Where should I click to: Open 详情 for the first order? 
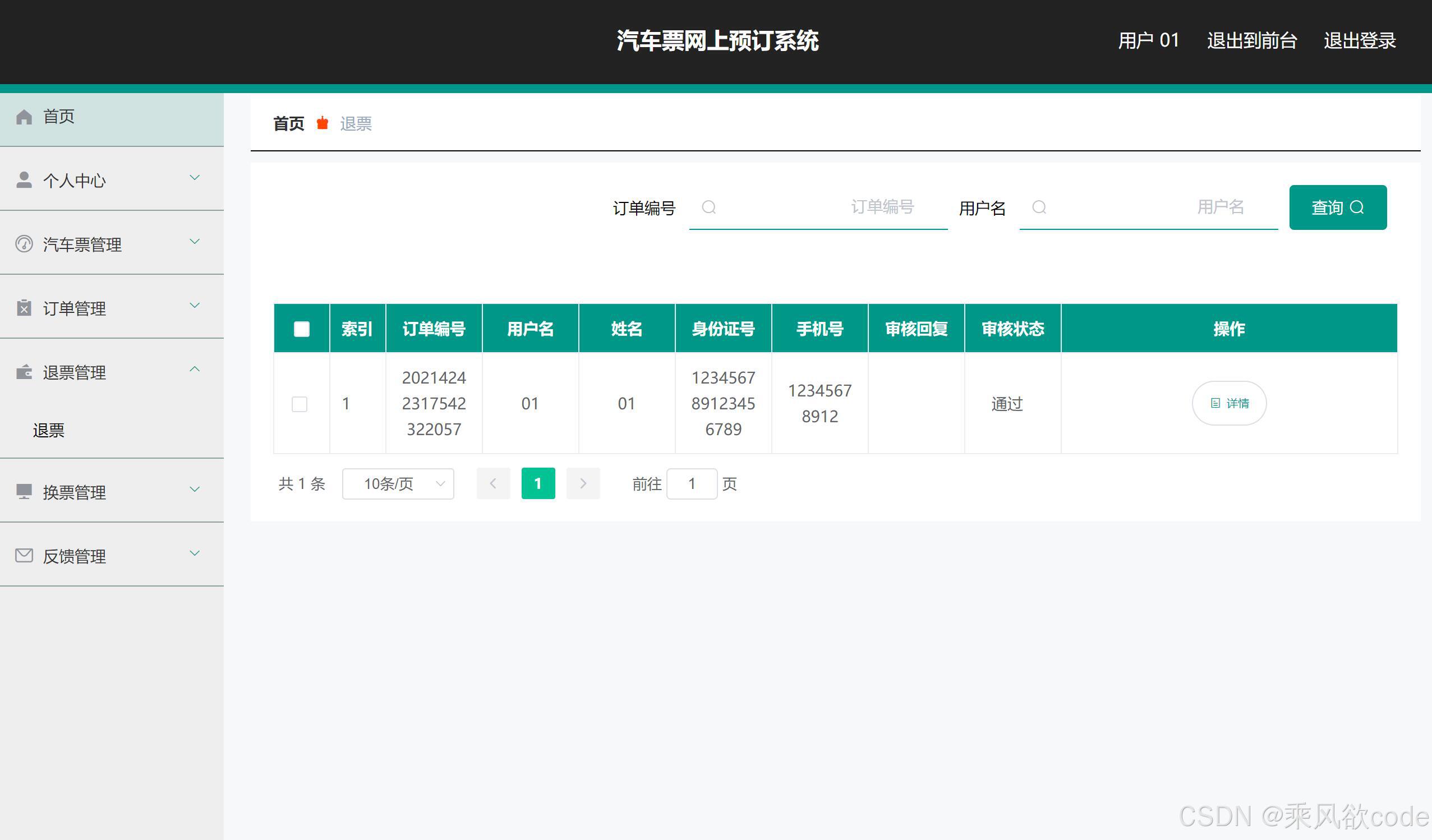(1228, 403)
